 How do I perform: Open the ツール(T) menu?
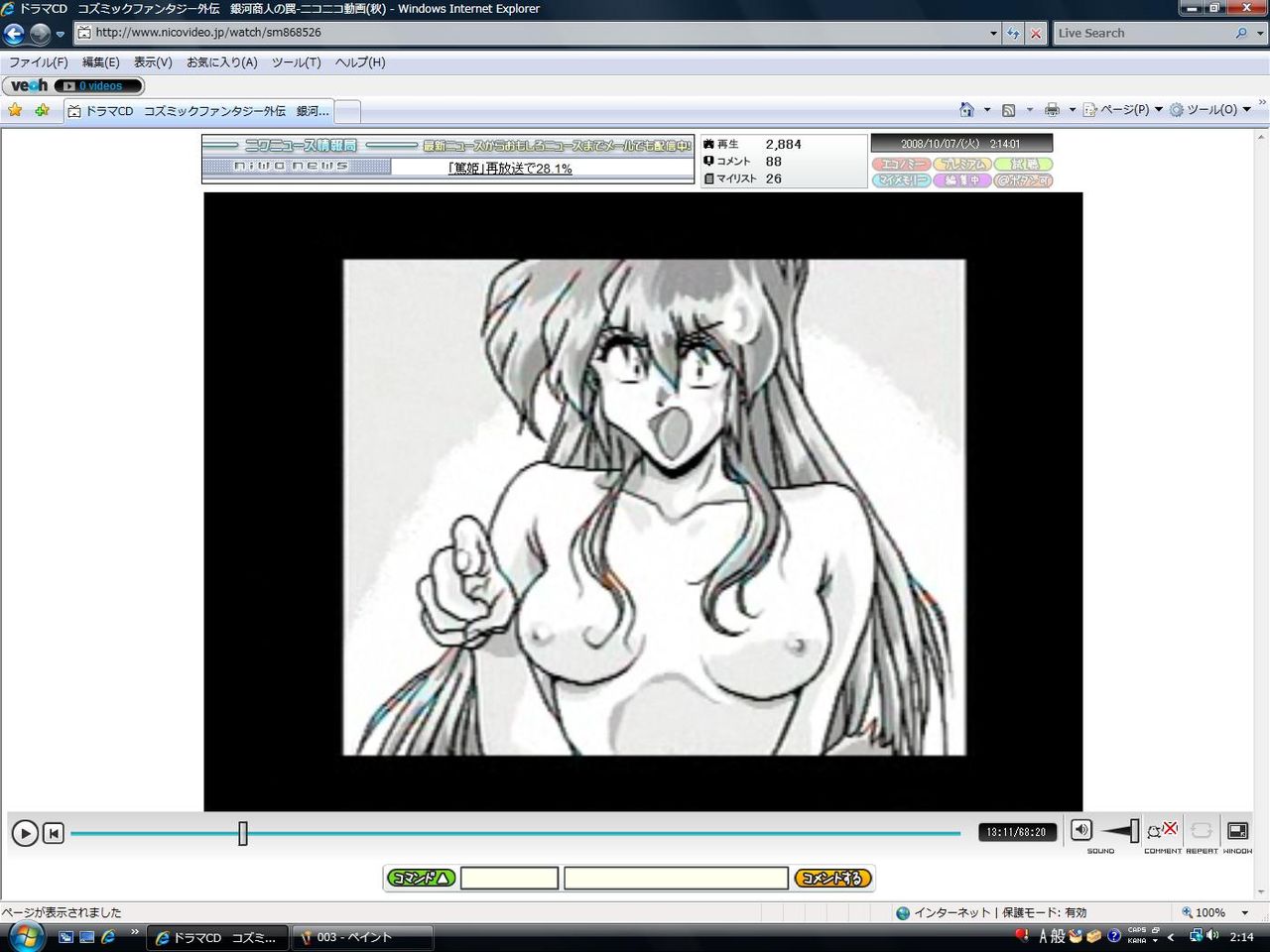coord(297,61)
